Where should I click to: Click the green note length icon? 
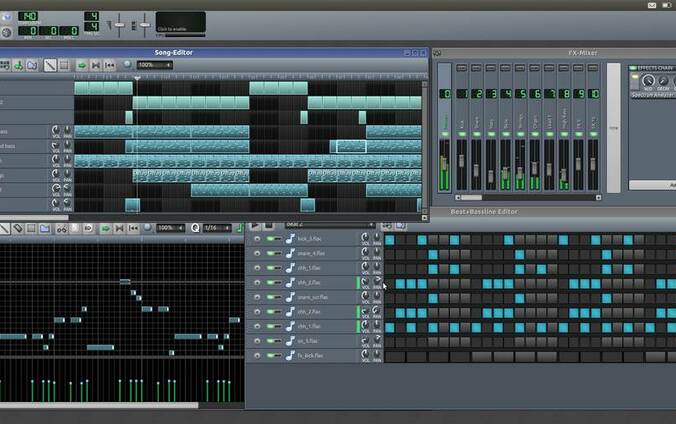(240, 228)
